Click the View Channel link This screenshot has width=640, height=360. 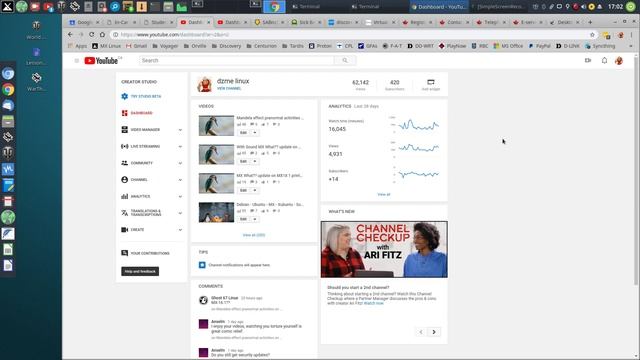coord(229,89)
